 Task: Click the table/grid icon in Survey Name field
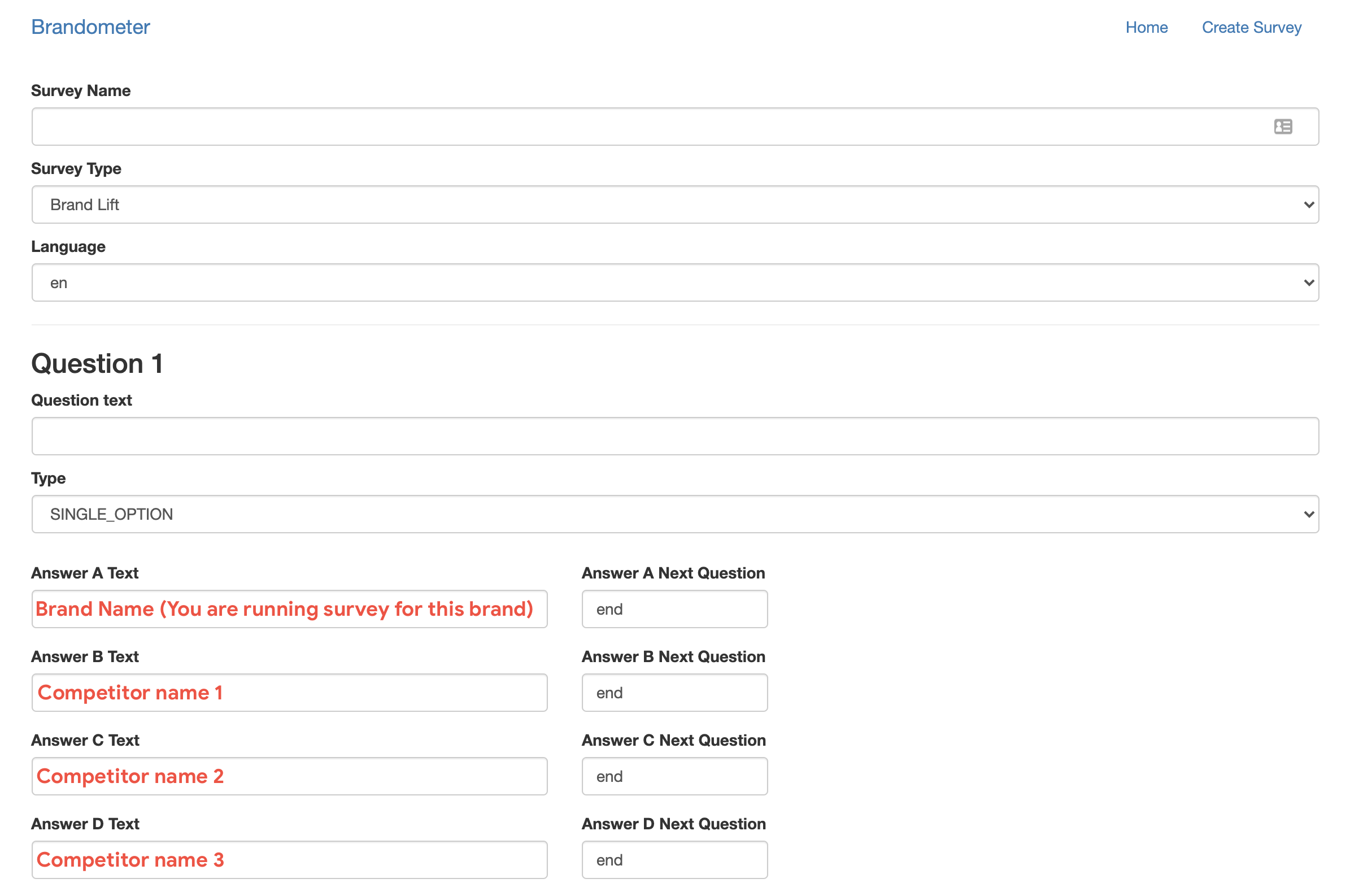pyautogui.click(x=1283, y=126)
